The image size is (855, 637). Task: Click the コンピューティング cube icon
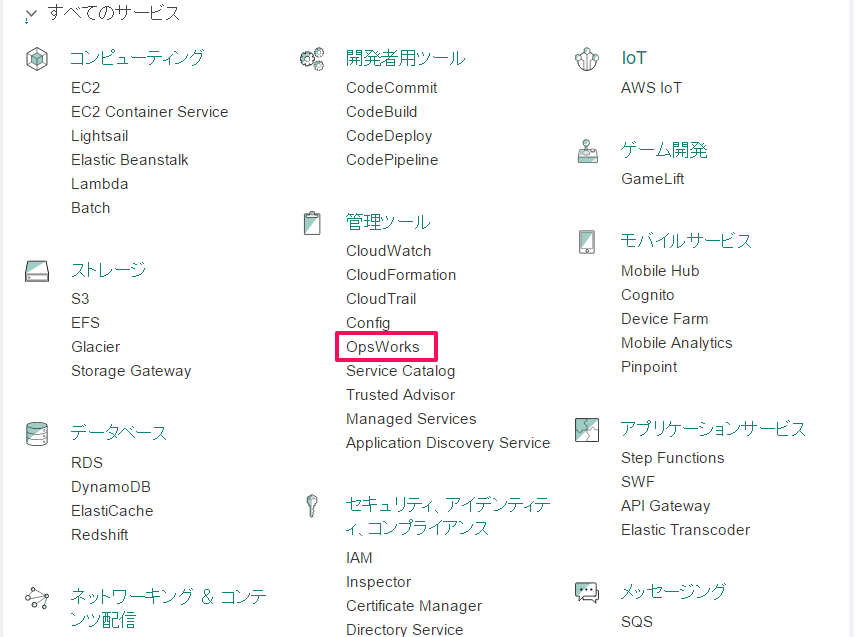tap(37, 58)
